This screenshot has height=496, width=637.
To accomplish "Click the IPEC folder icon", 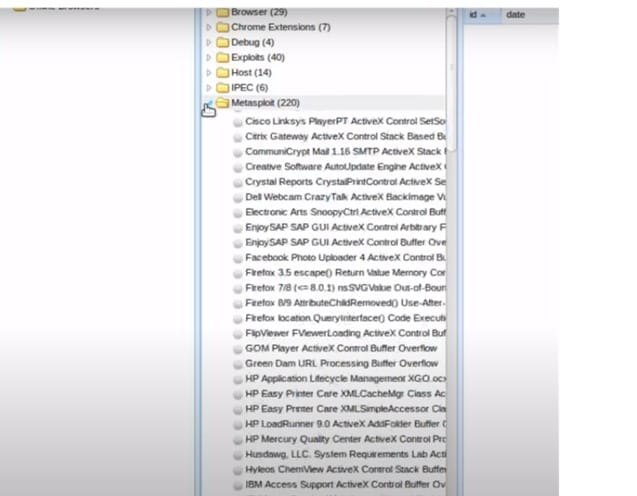I will (x=222, y=88).
